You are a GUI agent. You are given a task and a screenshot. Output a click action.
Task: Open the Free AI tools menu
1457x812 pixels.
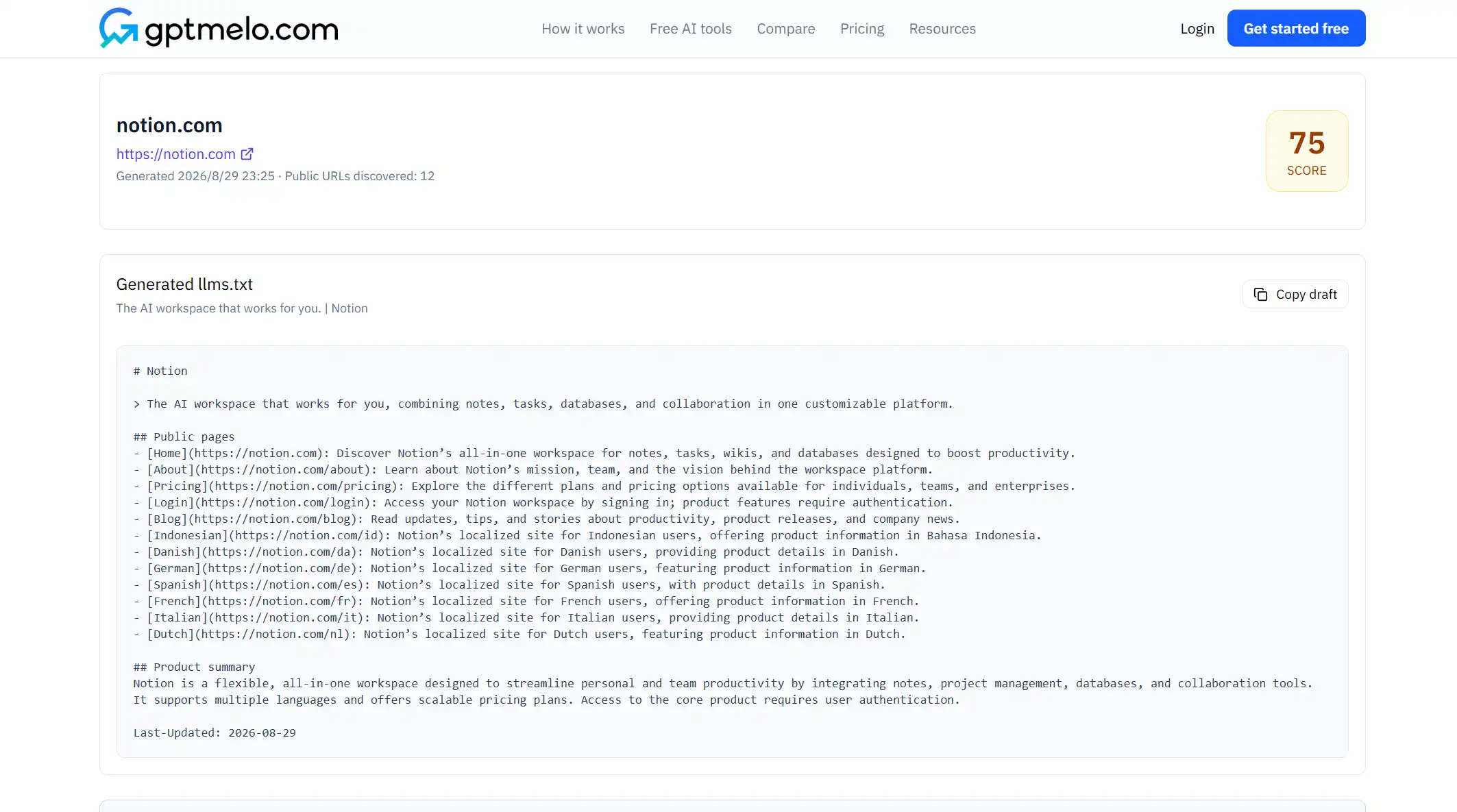click(691, 29)
